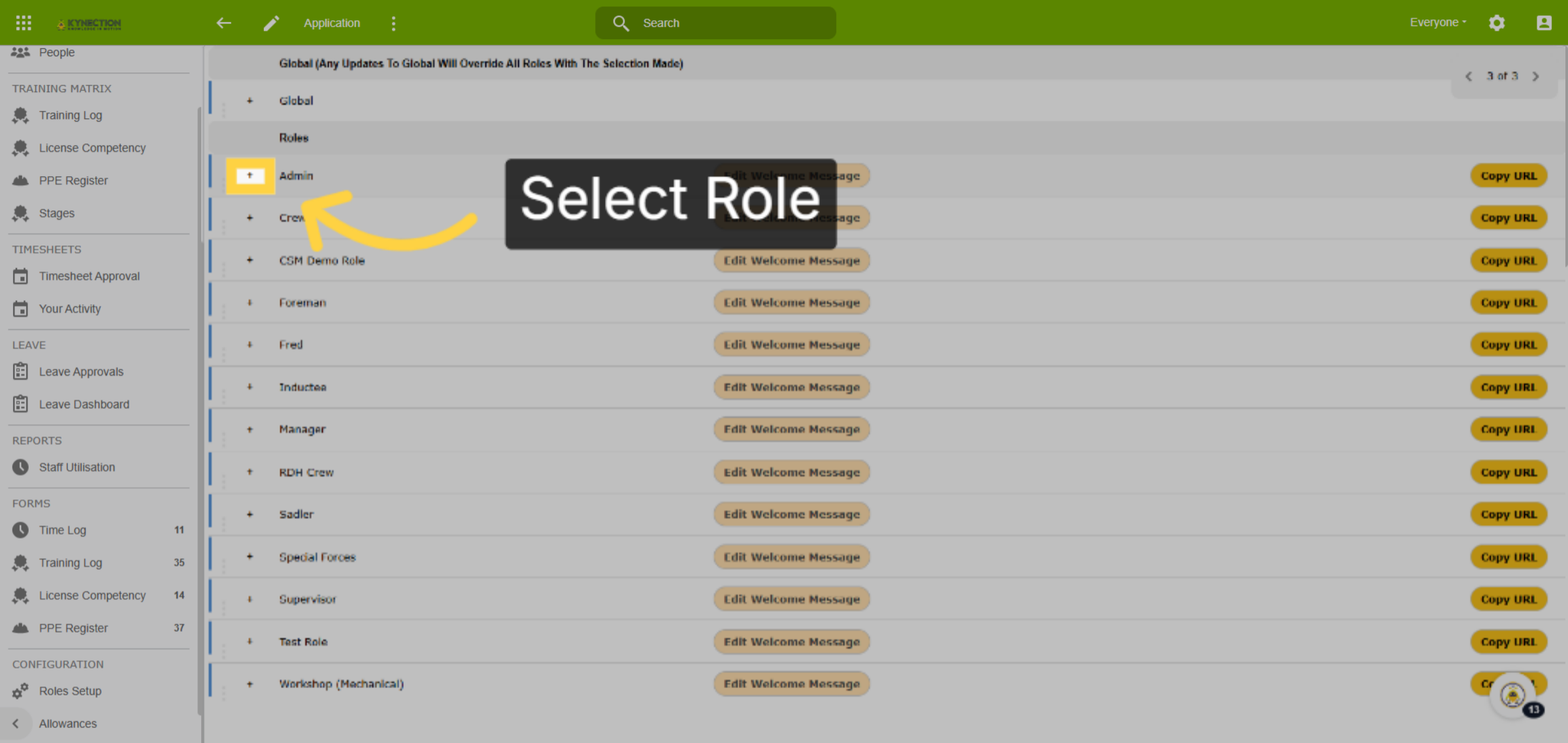This screenshot has height=743, width=1568.
Task: Copy URL for Sadler role
Action: point(1509,514)
